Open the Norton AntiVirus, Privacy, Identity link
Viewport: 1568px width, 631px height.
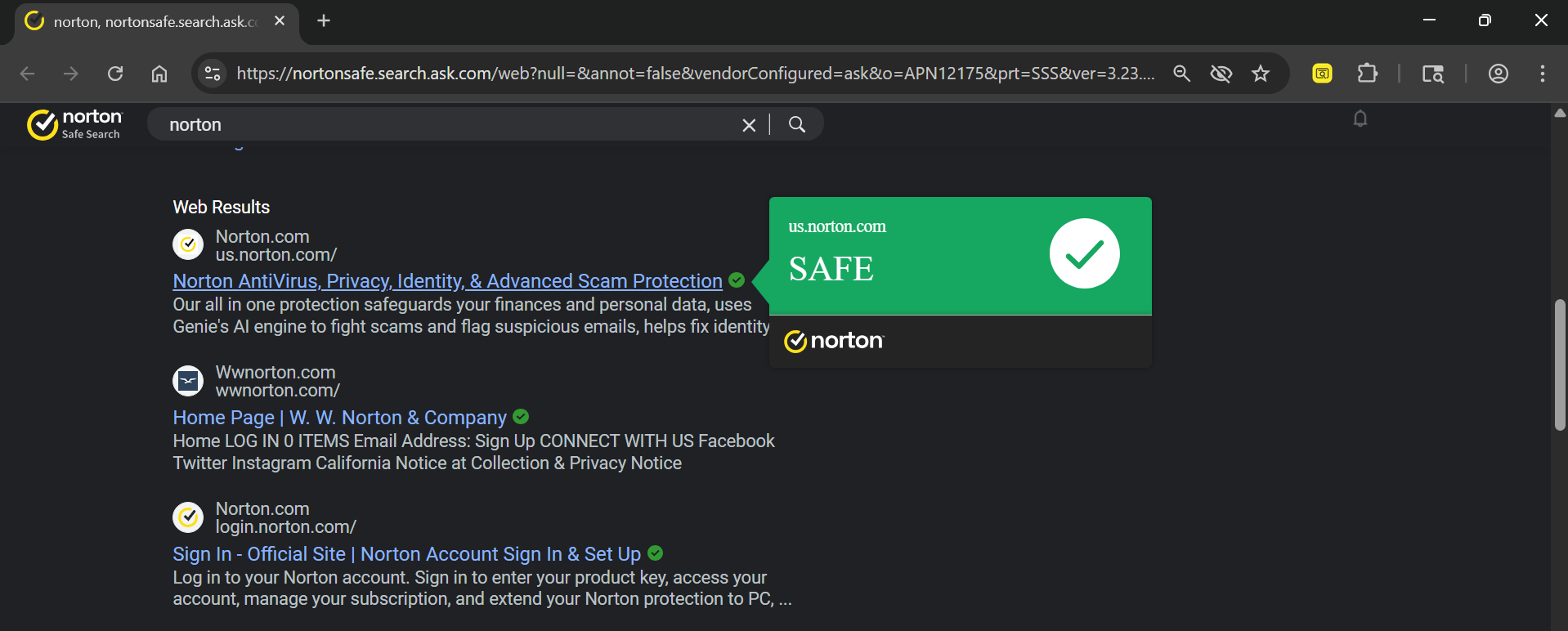(x=447, y=281)
